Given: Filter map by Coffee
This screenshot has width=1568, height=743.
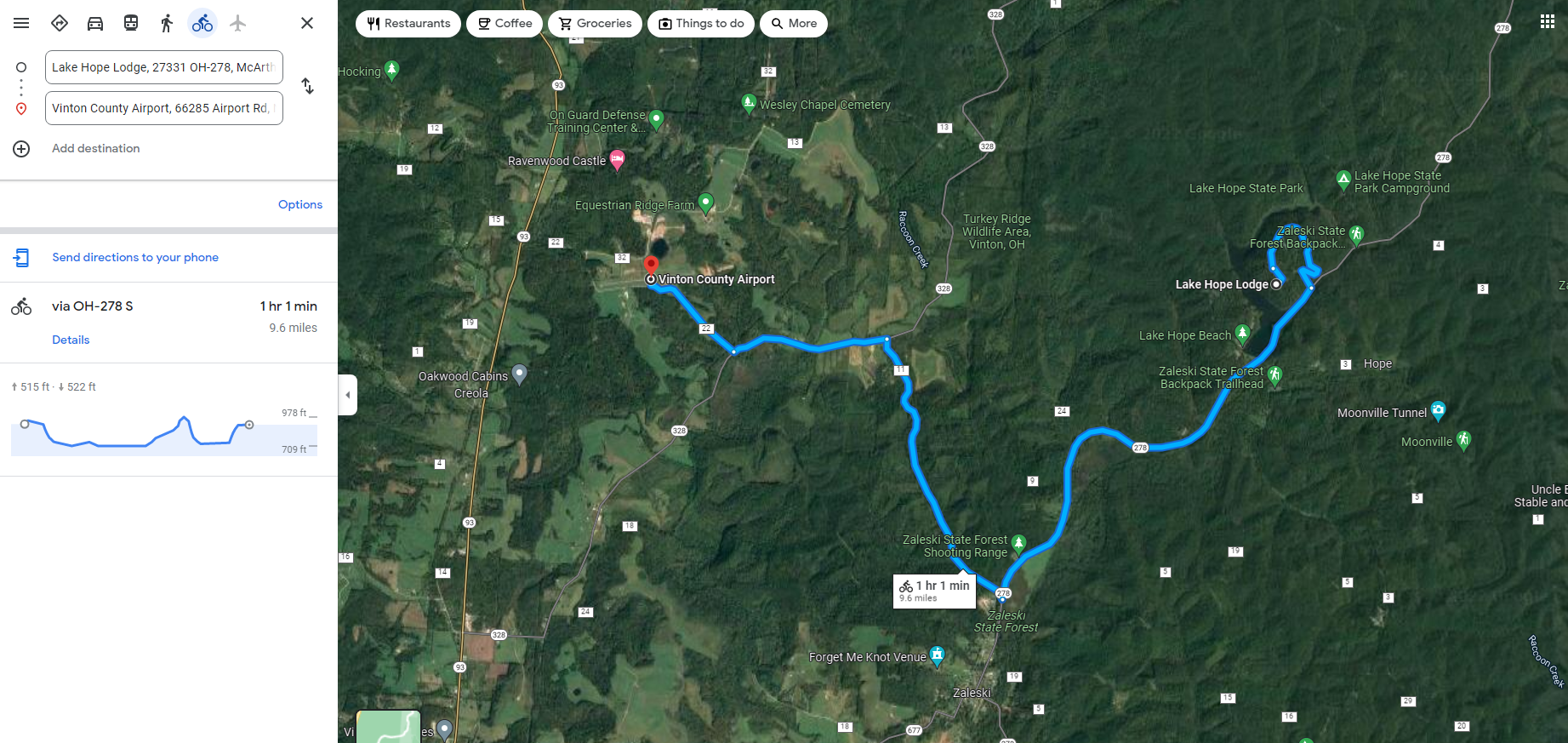Looking at the screenshot, I should click(505, 23).
